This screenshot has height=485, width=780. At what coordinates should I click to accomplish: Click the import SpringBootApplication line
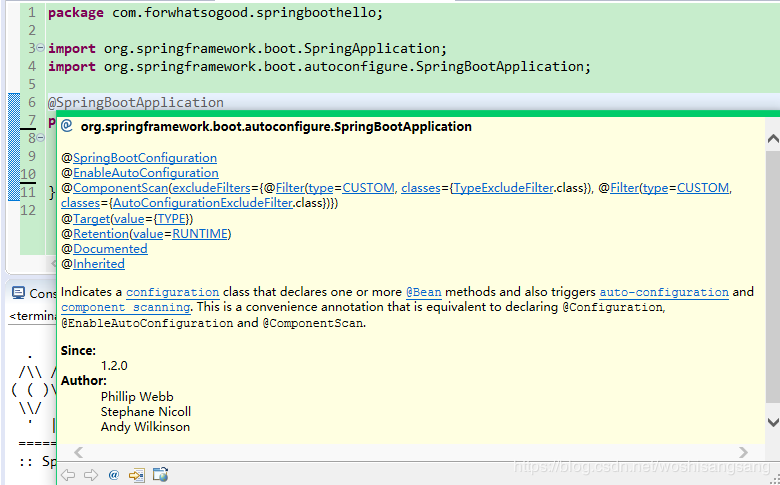coord(319,66)
